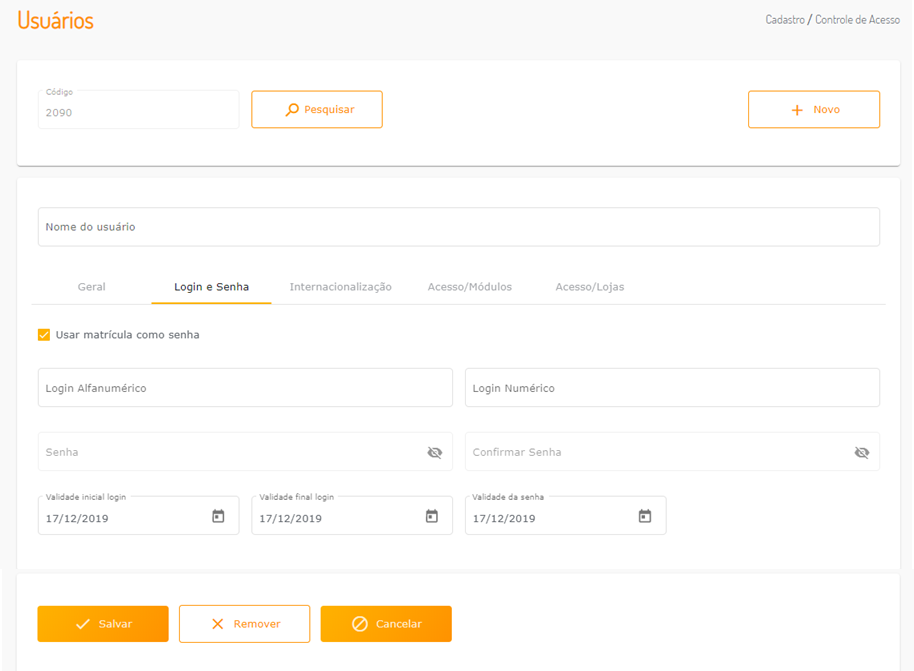
Task: Open the Cadastro breadcrumb link
Action: [785, 20]
